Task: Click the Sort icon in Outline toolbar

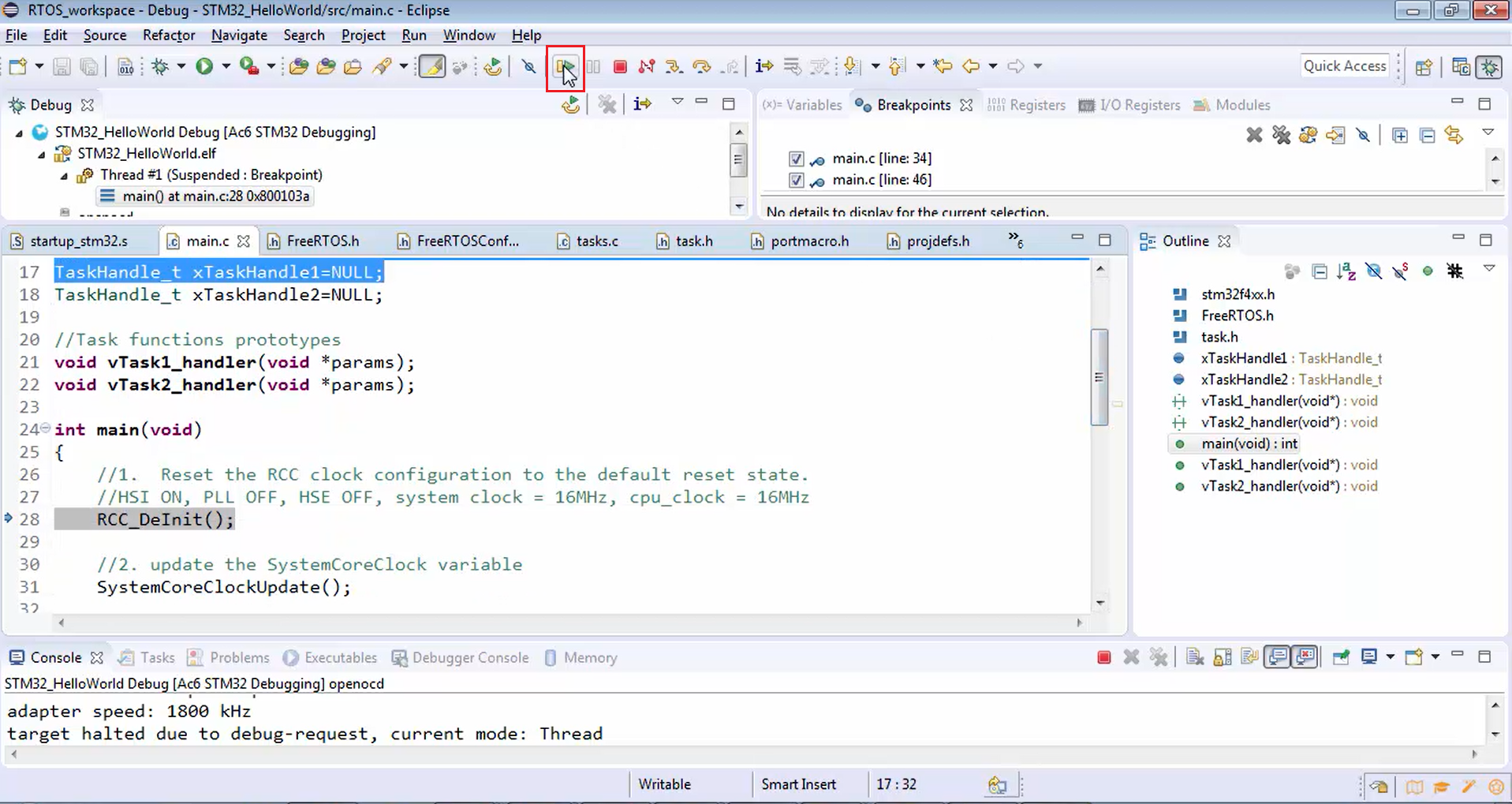Action: (1346, 271)
